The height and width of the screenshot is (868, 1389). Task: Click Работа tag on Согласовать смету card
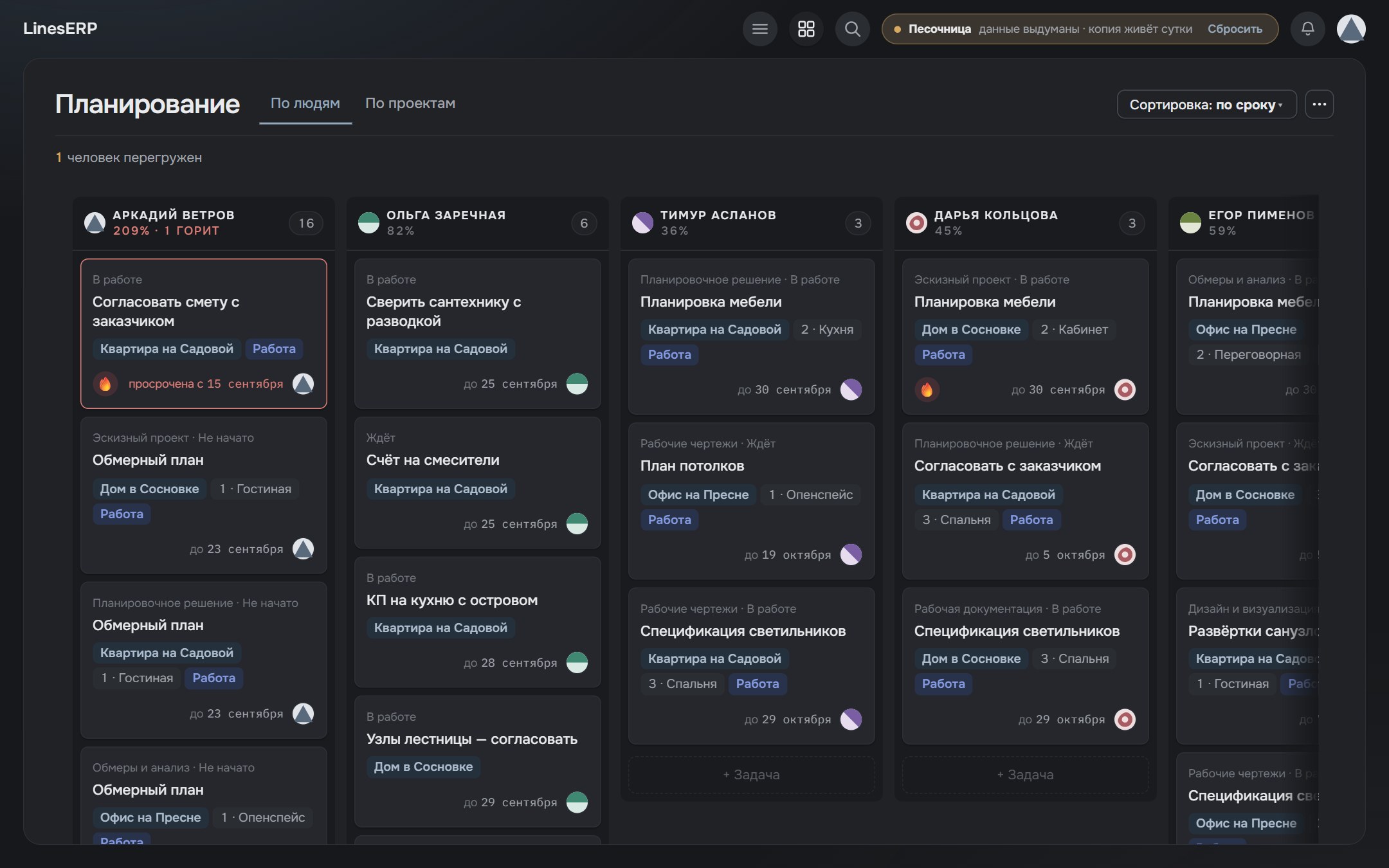tap(274, 349)
